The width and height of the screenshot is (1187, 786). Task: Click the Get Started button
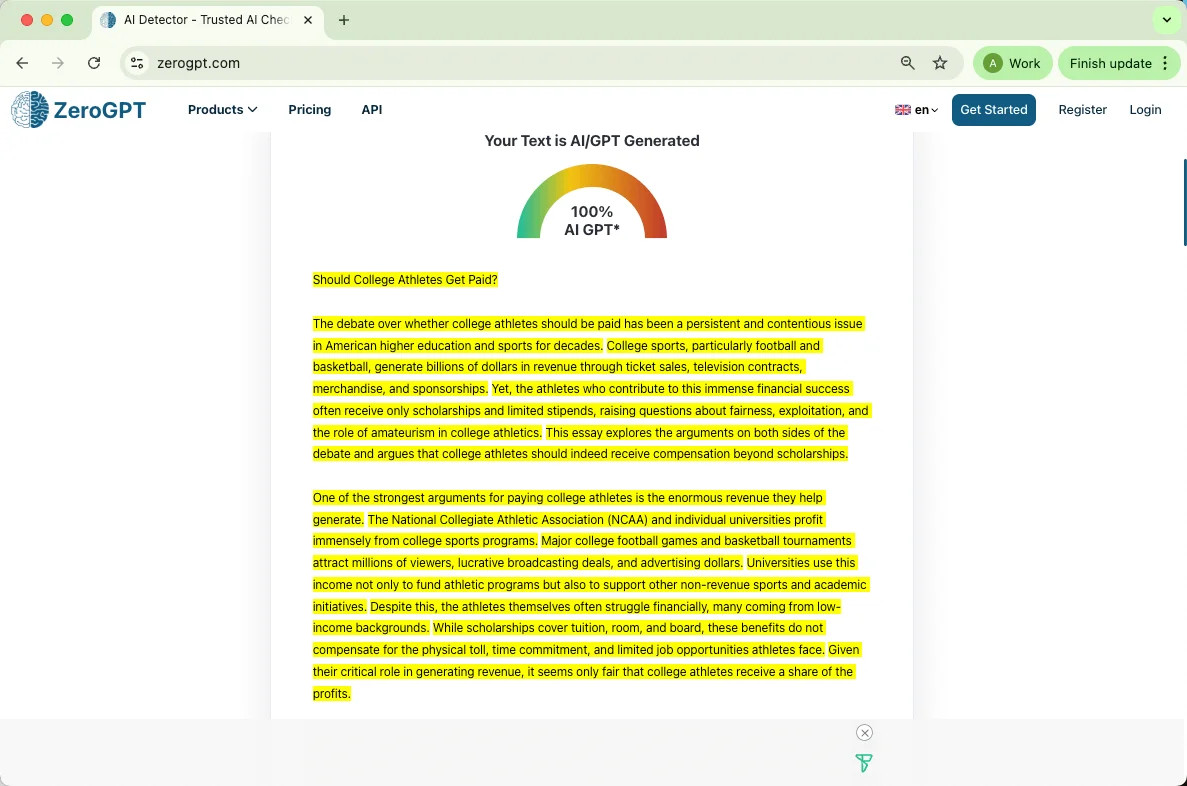993,110
